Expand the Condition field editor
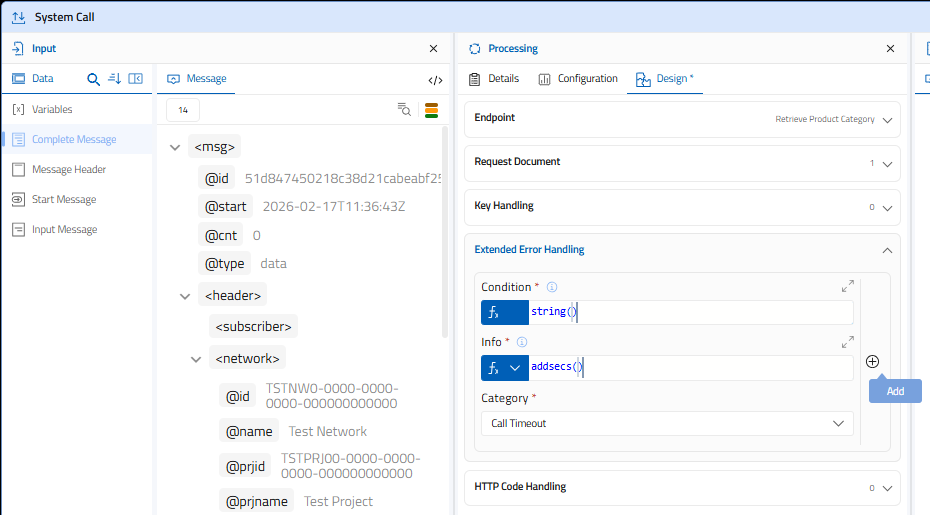930x515 pixels. click(x=847, y=287)
